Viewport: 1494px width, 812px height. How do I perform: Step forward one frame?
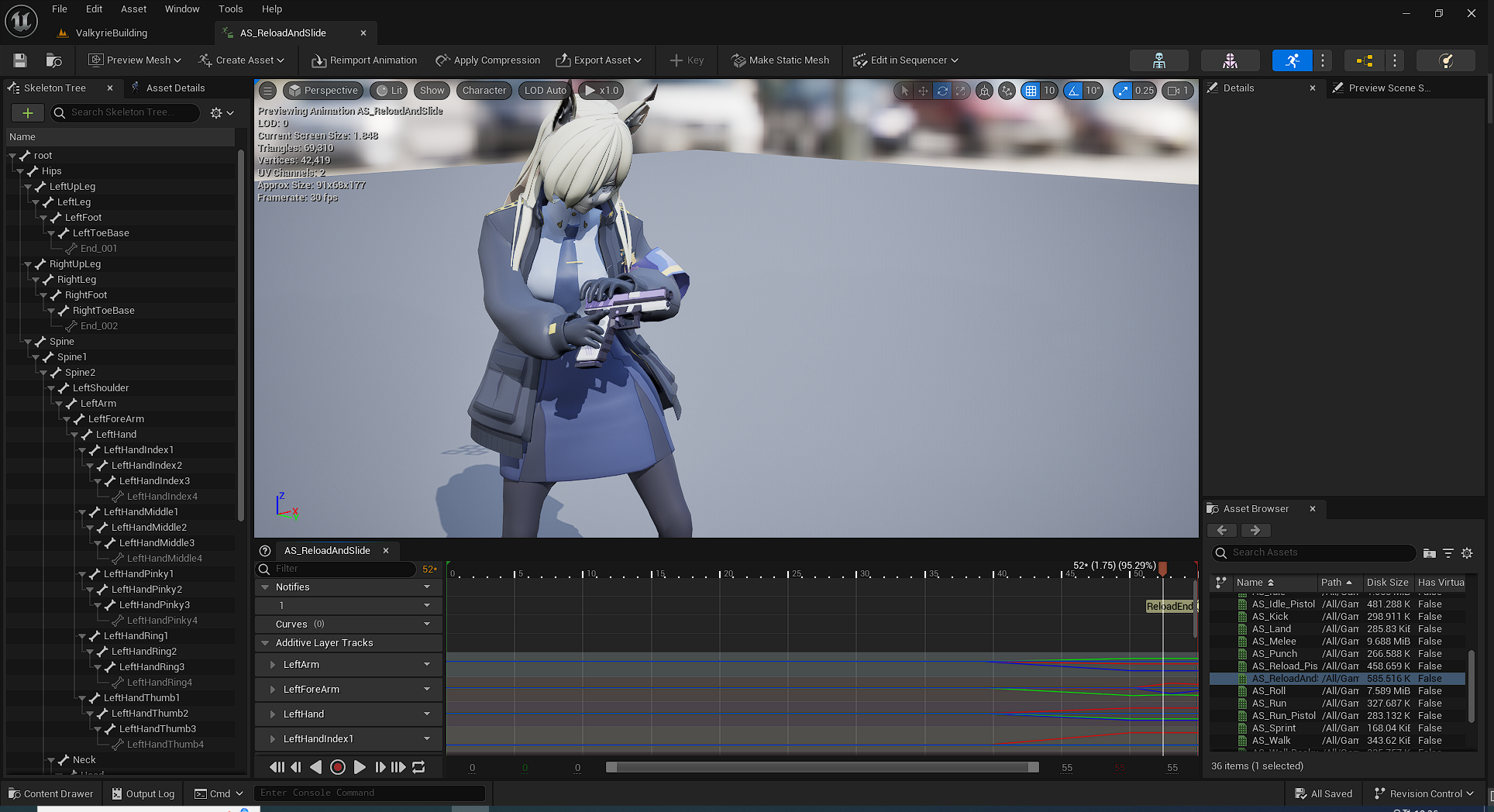pos(380,767)
